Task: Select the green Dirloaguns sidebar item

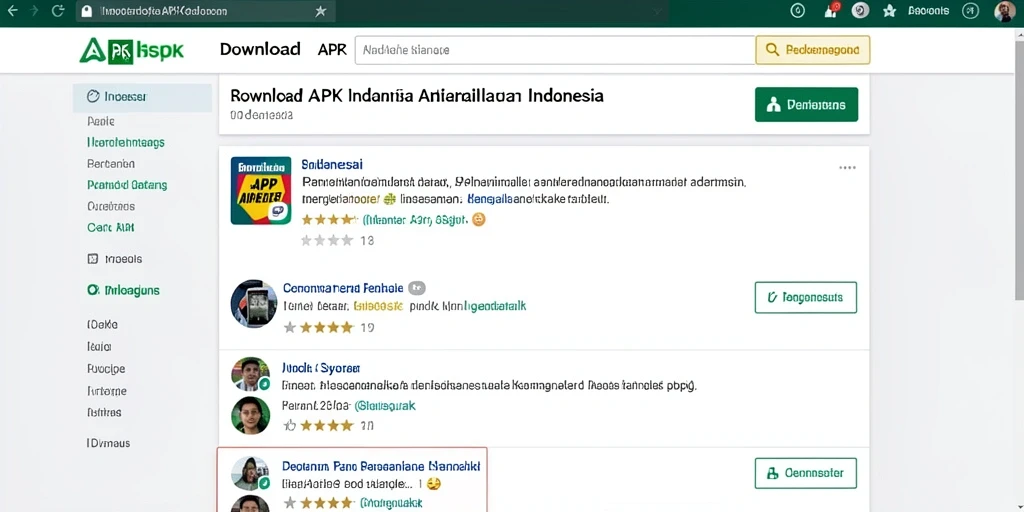Action: pos(123,291)
